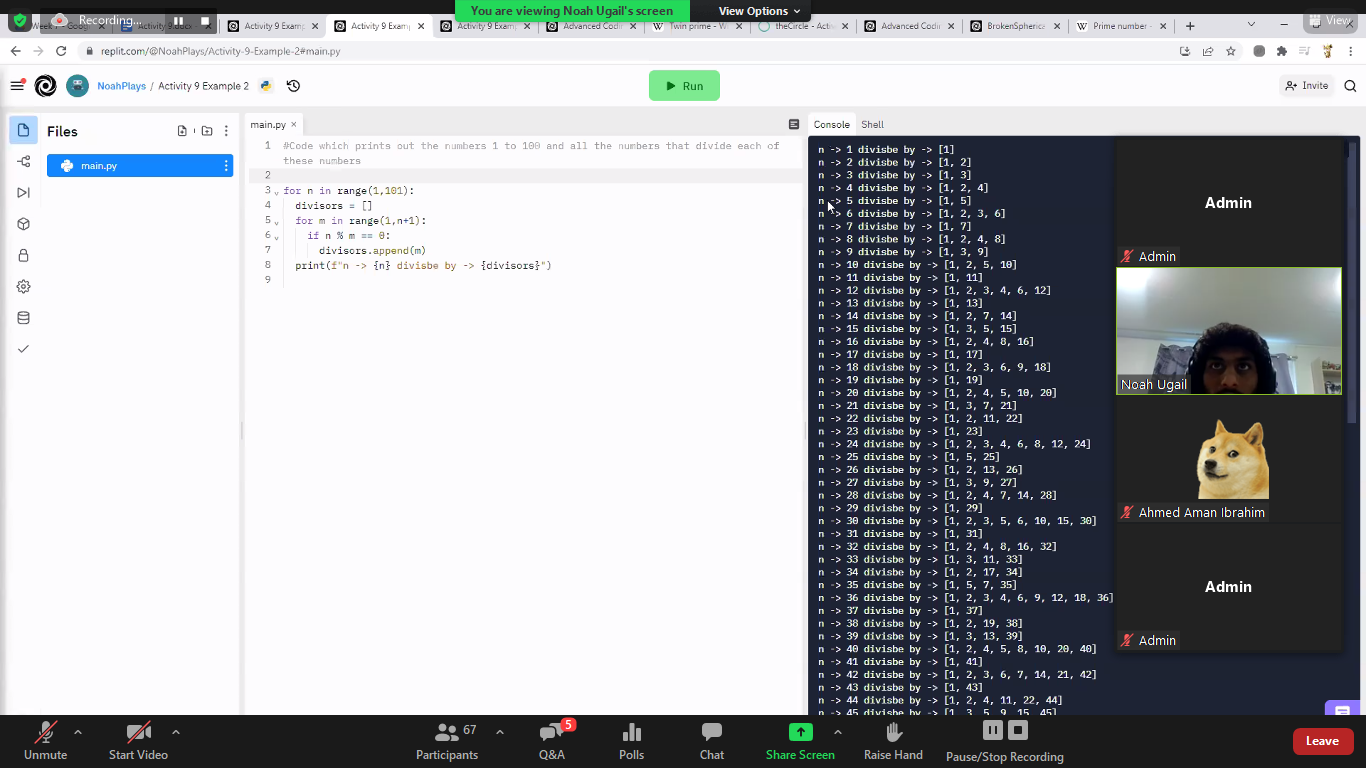Open the Database icon in sidebar

[24, 318]
